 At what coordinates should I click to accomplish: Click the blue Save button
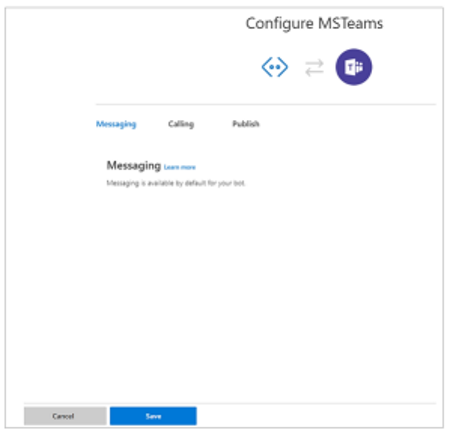pyautogui.click(x=153, y=416)
